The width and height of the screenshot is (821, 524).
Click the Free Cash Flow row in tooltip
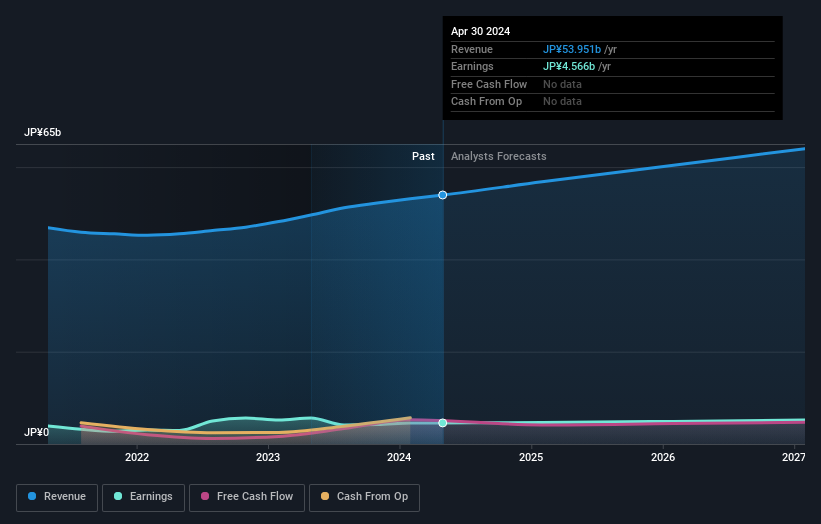pyautogui.click(x=613, y=84)
